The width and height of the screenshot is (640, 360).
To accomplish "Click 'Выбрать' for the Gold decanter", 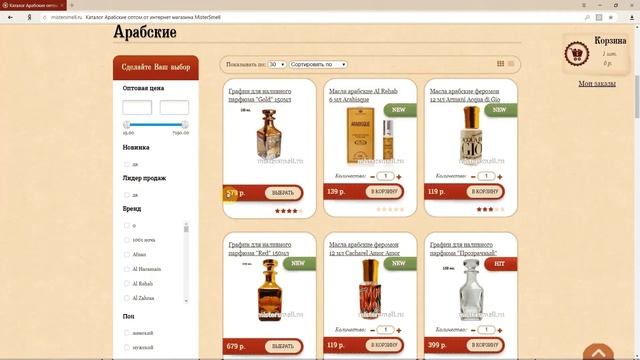I will (x=283, y=193).
